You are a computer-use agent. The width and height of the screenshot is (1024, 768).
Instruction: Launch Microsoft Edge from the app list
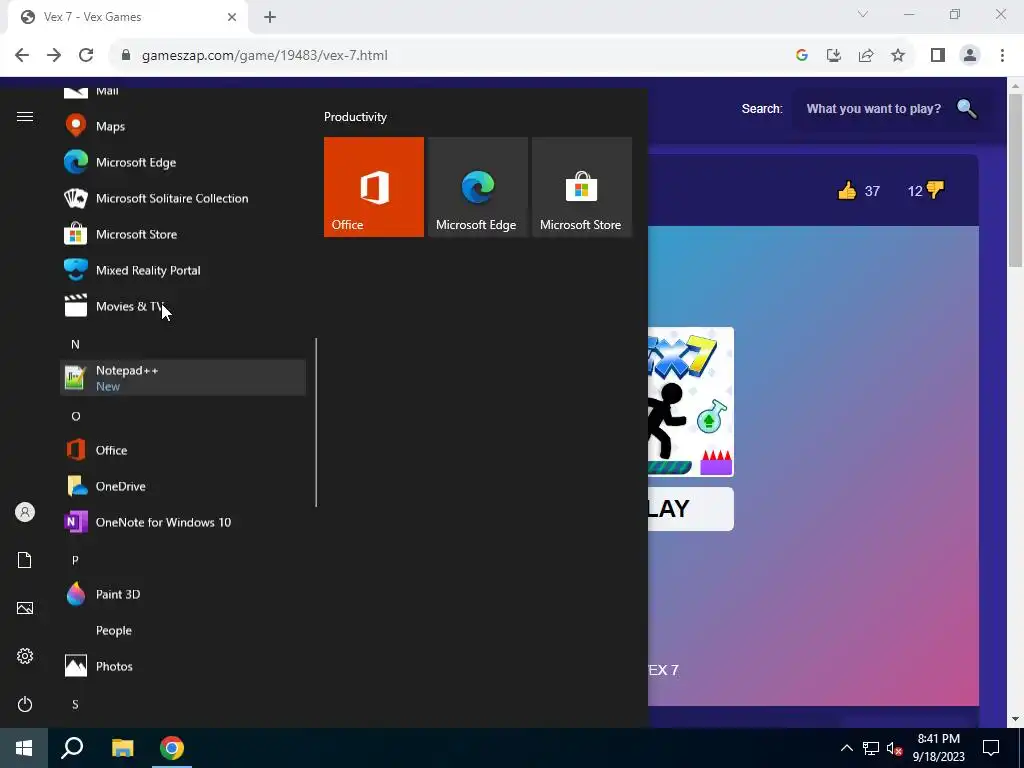[x=183, y=162]
